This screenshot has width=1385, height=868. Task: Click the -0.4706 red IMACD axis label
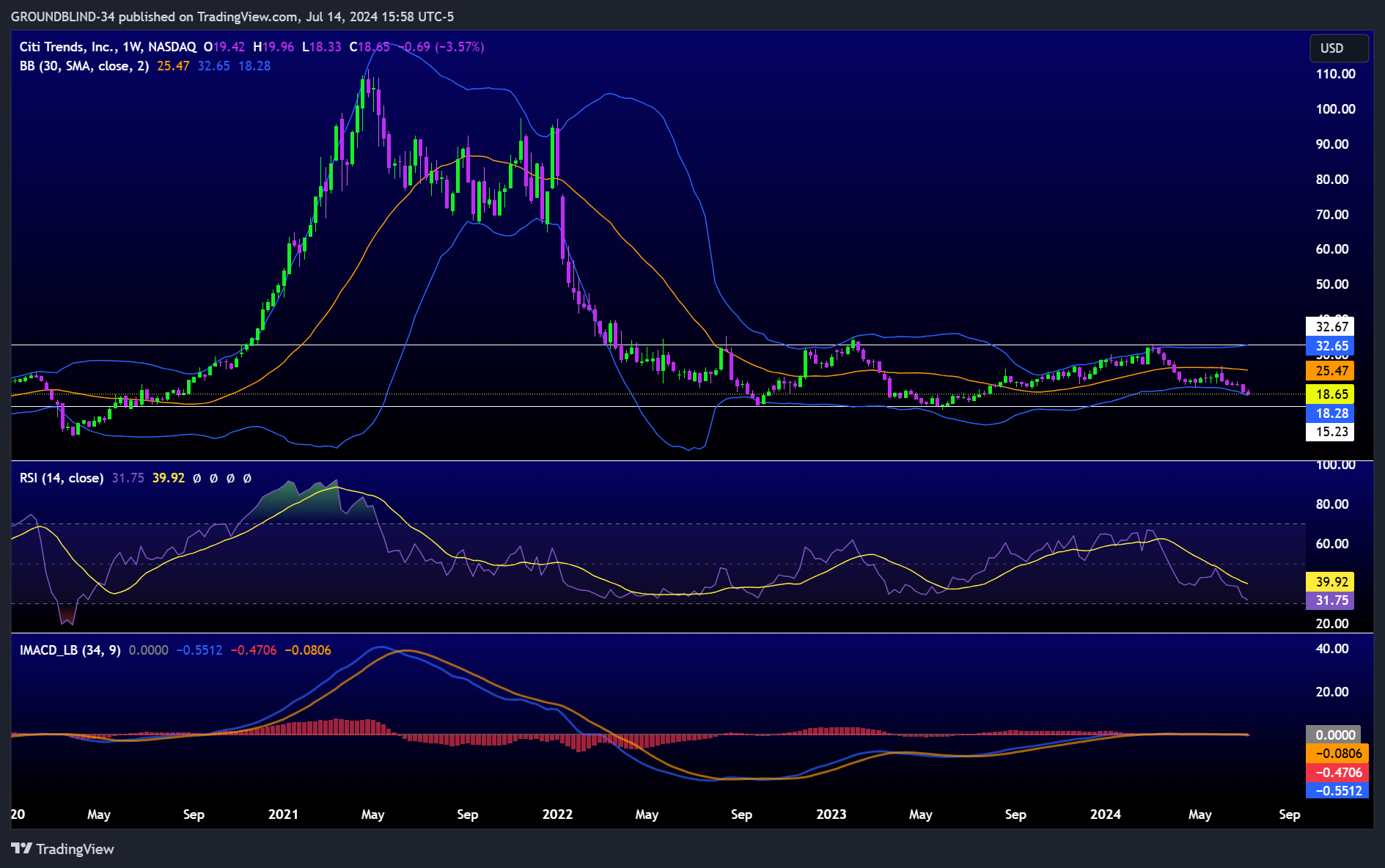1338,773
